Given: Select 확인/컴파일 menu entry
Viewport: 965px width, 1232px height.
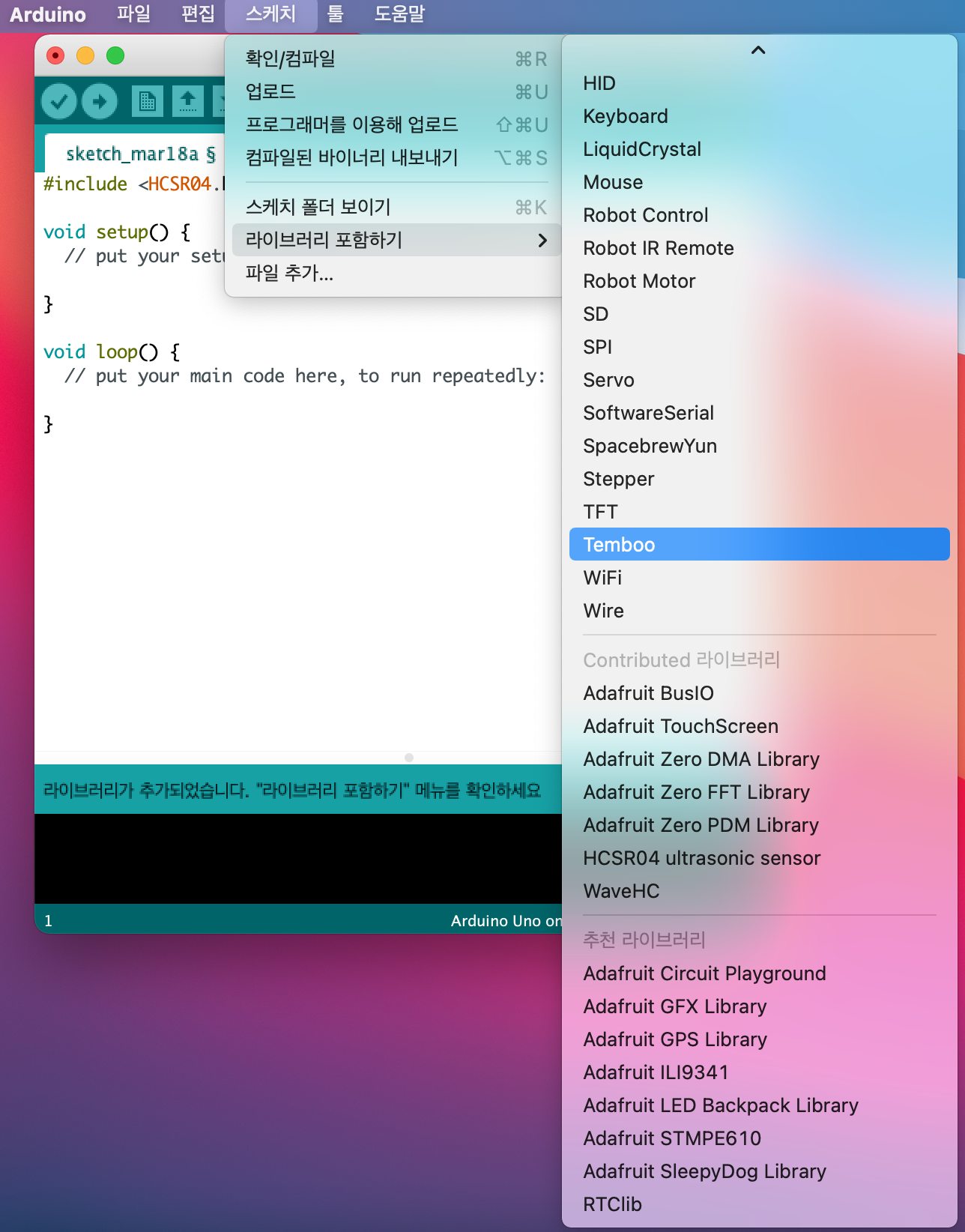Looking at the screenshot, I should point(396,58).
